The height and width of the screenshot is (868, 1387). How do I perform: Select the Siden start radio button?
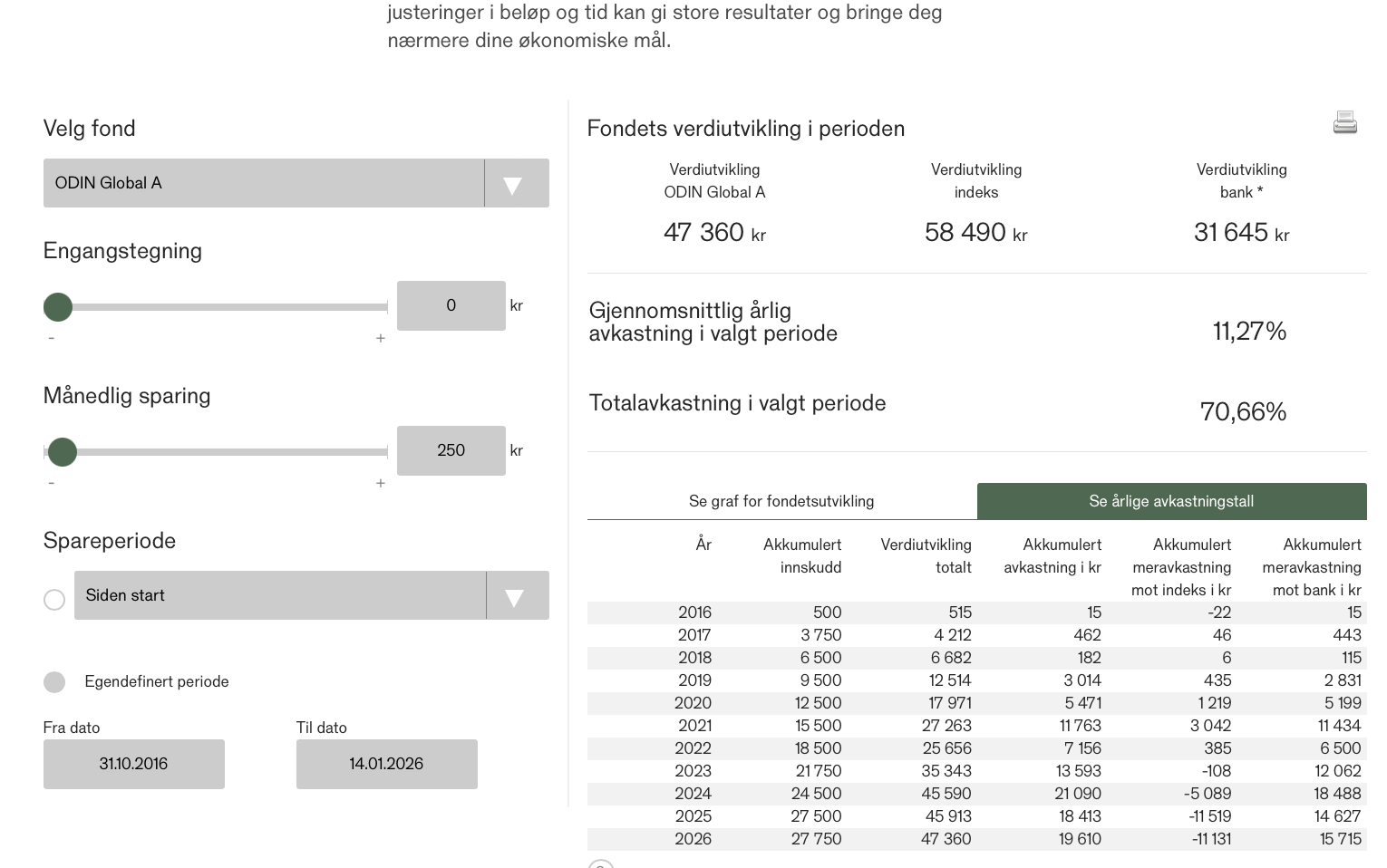pyautogui.click(x=54, y=600)
